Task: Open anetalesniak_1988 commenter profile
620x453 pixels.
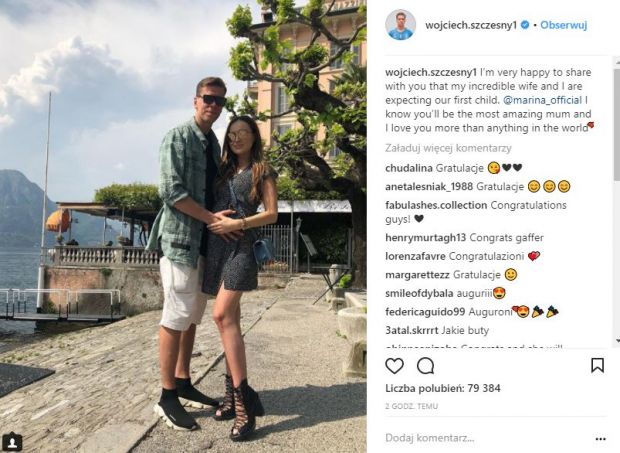Action: click(429, 187)
